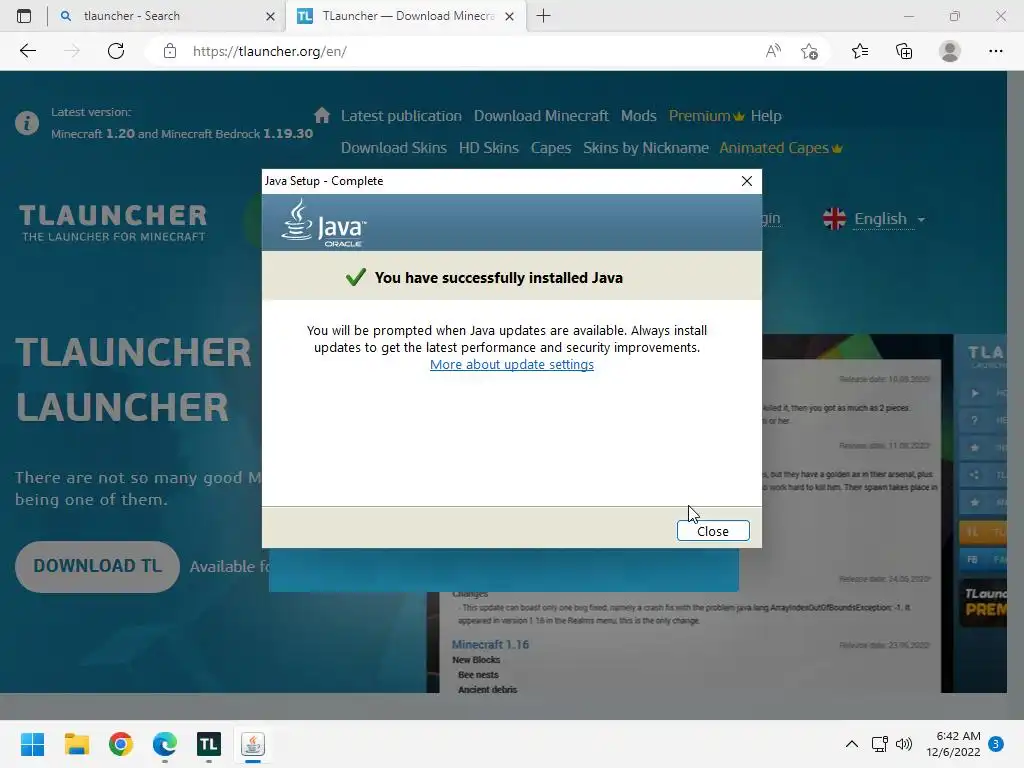Open File Explorer from taskbar

(x=76, y=744)
